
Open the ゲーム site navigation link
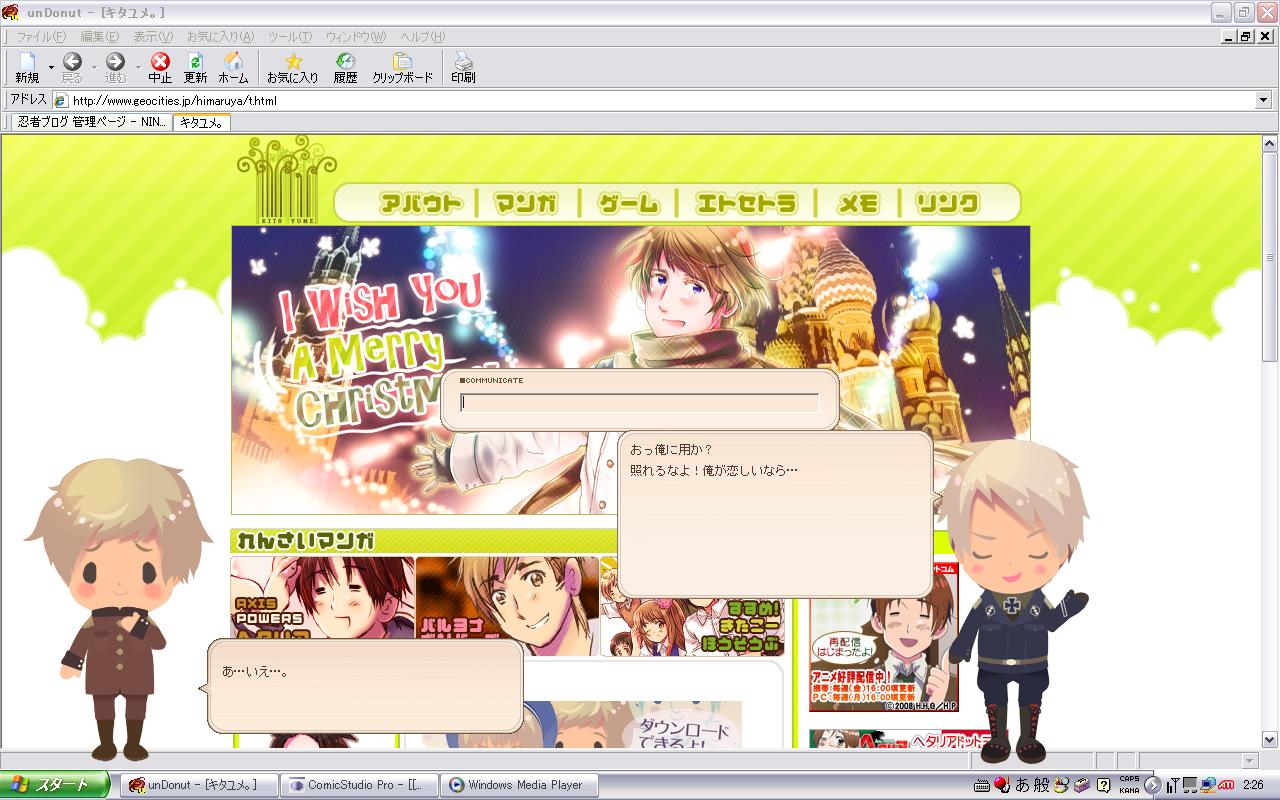coord(629,204)
